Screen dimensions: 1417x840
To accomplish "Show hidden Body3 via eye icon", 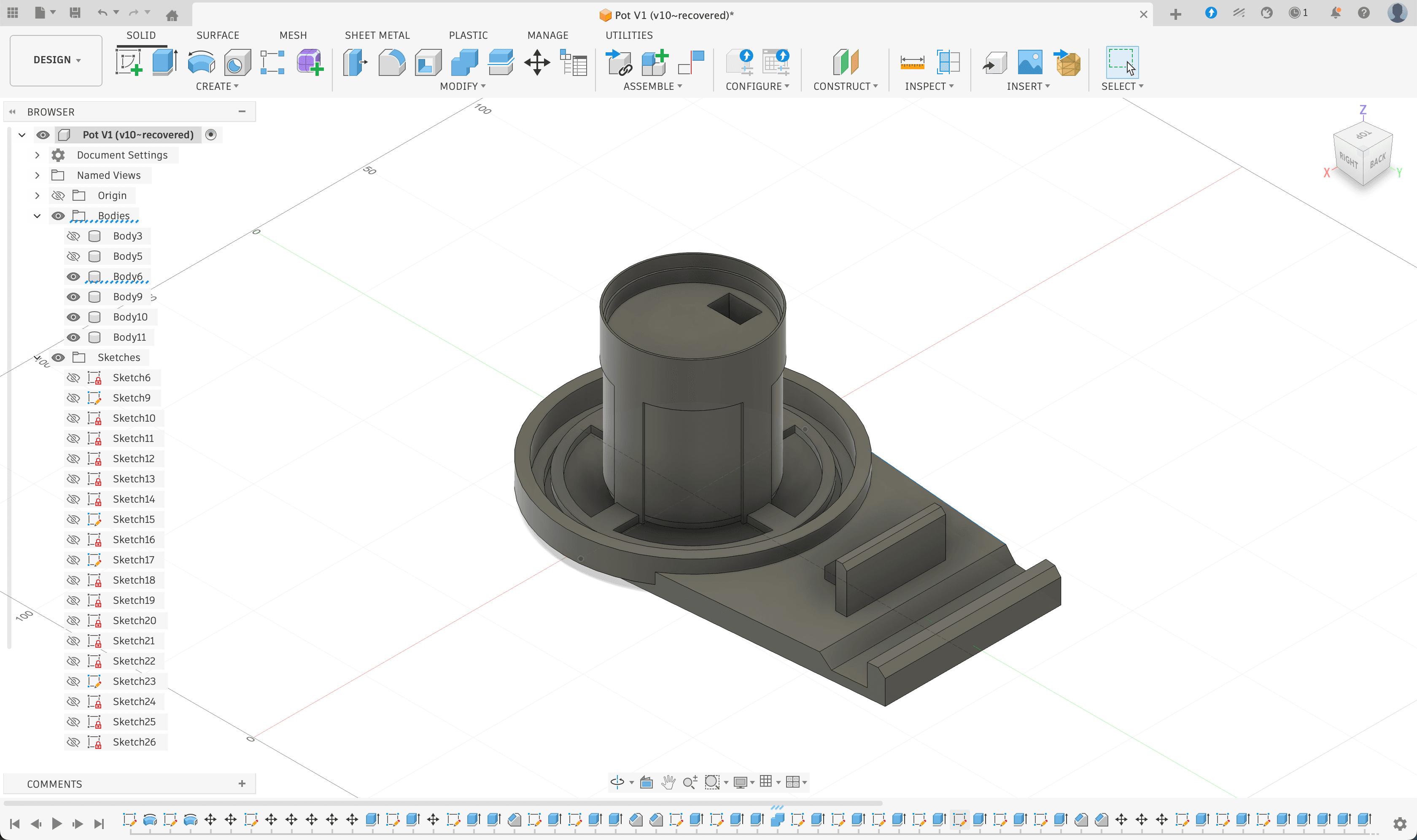I will 73,236.
